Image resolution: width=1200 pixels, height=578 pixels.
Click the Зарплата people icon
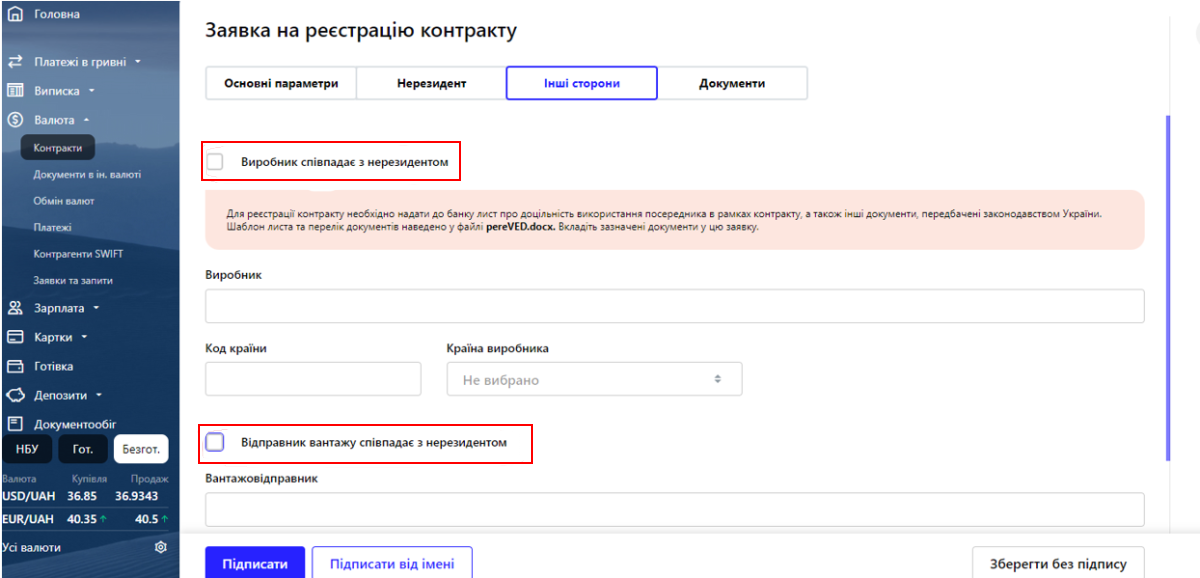[x=15, y=308]
